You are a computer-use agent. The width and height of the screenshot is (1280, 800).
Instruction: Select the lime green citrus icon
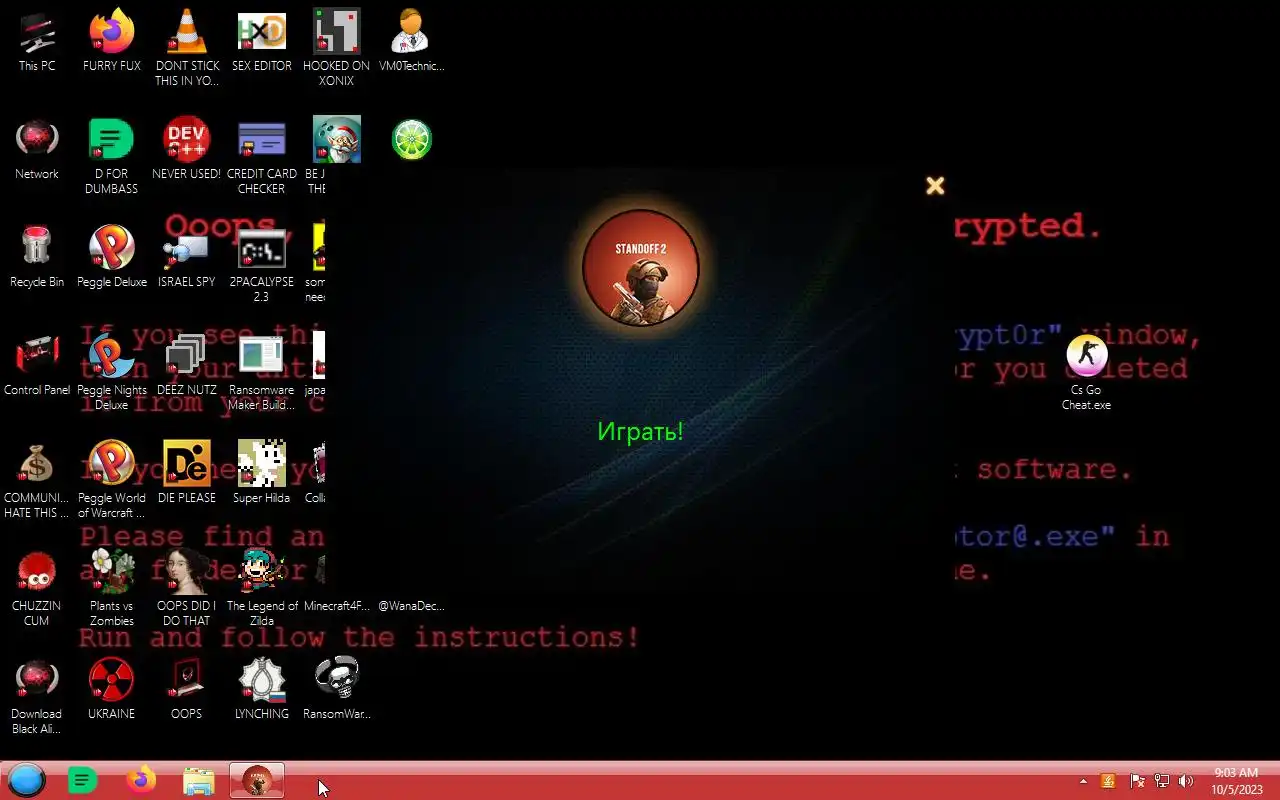(x=412, y=140)
